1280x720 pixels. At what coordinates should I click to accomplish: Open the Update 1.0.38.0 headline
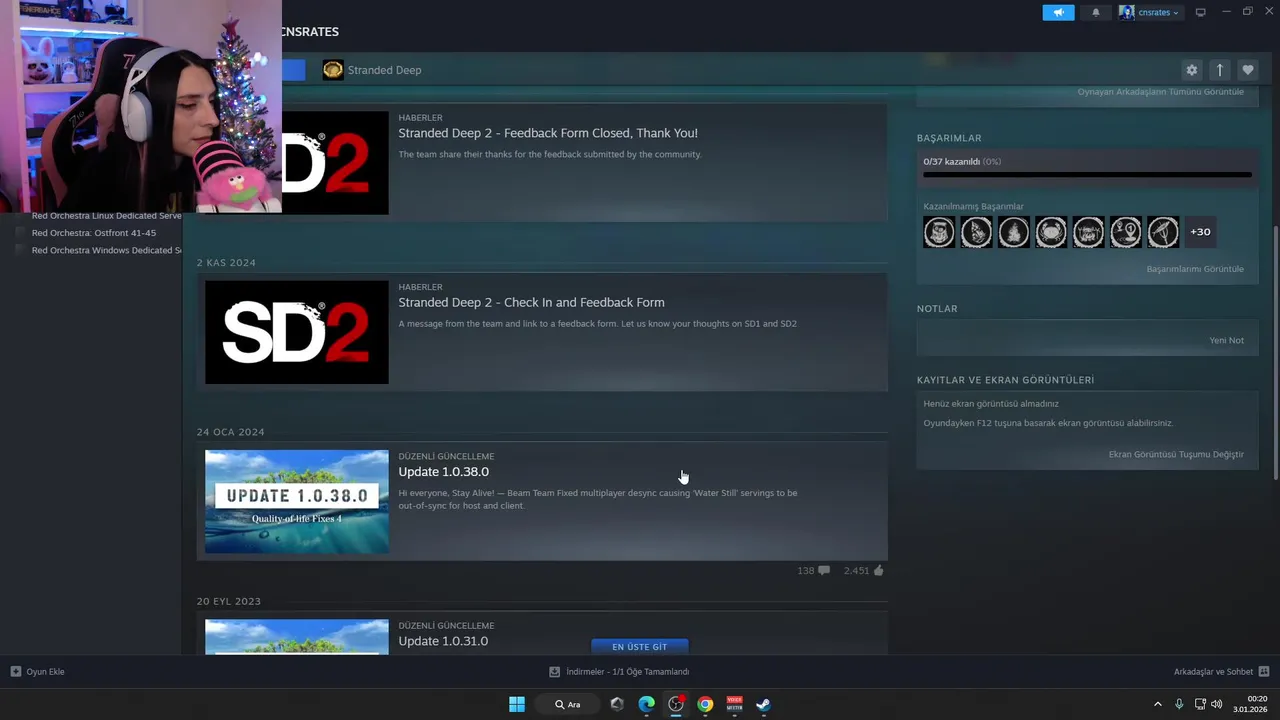coord(443,472)
